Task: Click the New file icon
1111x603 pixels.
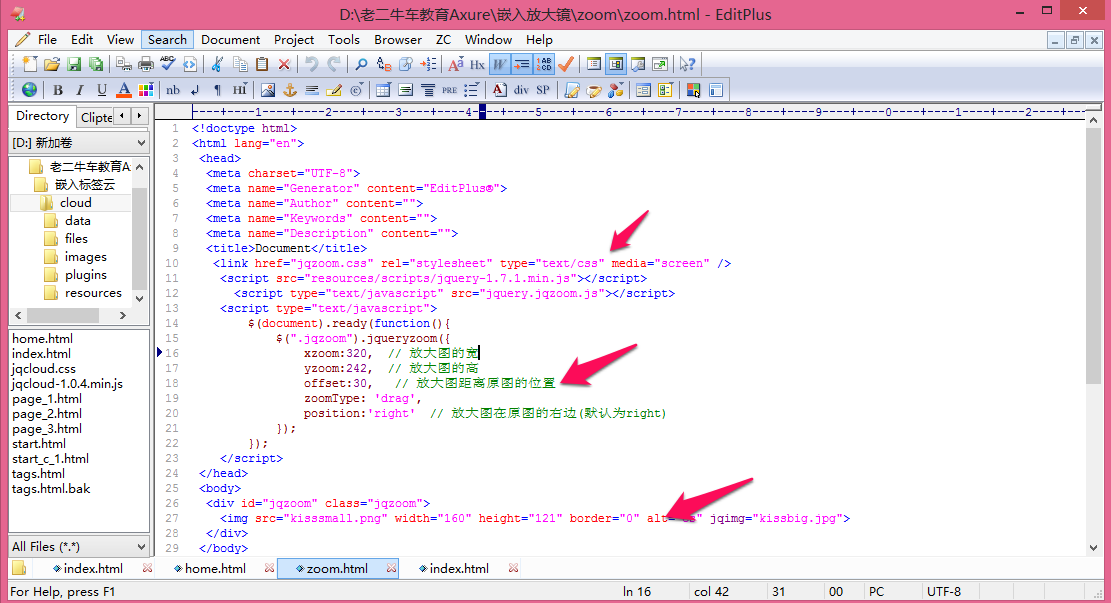Action: point(30,64)
